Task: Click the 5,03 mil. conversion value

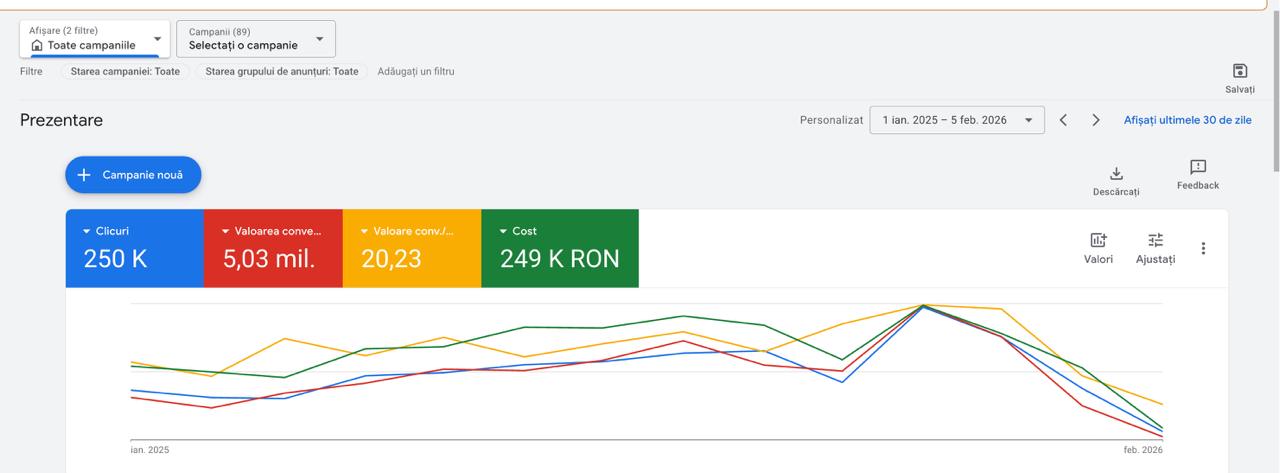Action: point(268,259)
